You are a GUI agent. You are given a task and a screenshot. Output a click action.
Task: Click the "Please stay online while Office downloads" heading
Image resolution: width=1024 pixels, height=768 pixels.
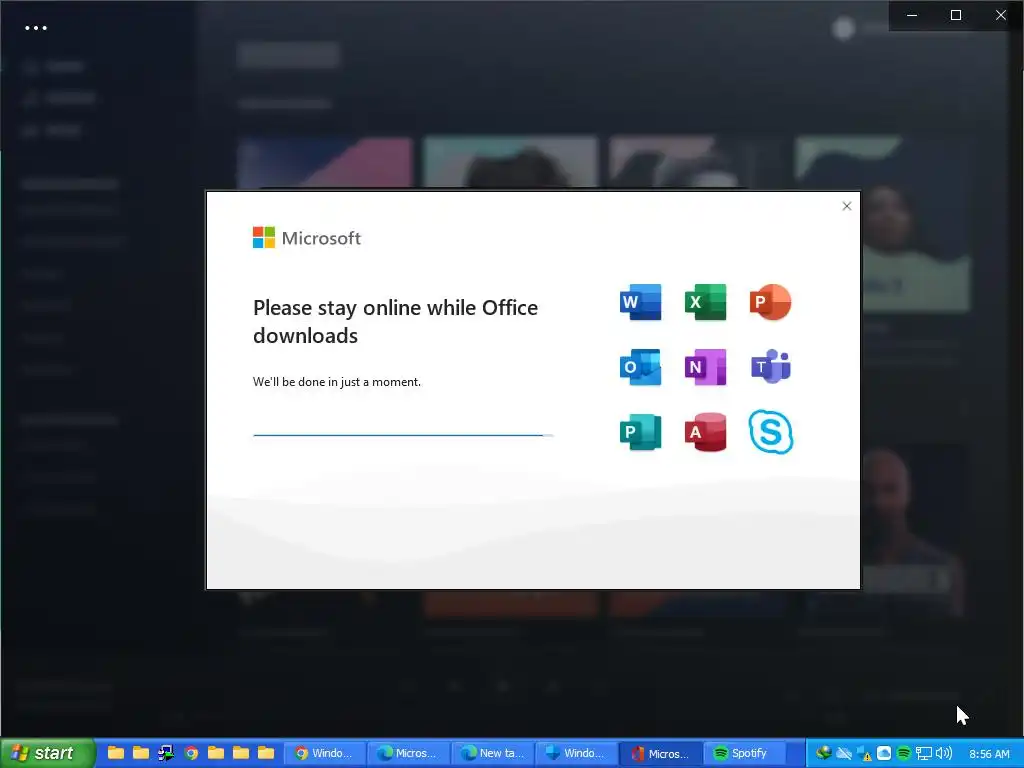pyautogui.click(x=395, y=321)
